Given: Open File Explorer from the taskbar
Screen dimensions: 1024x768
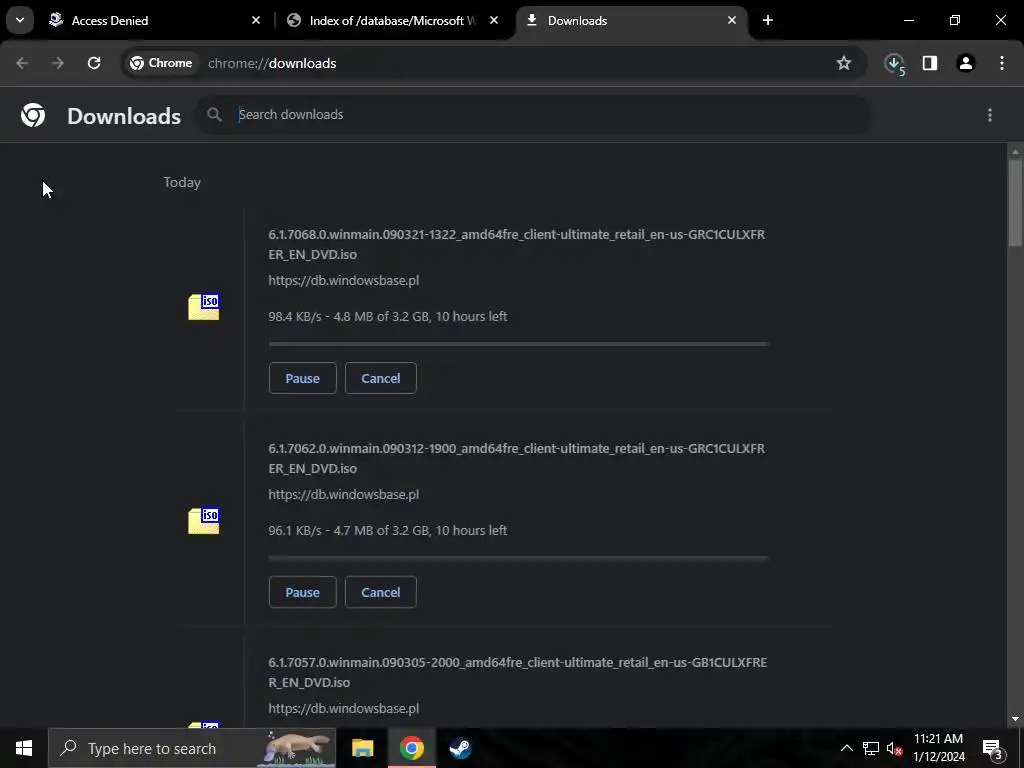Looking at the screenshot, I should pos(362,748).
